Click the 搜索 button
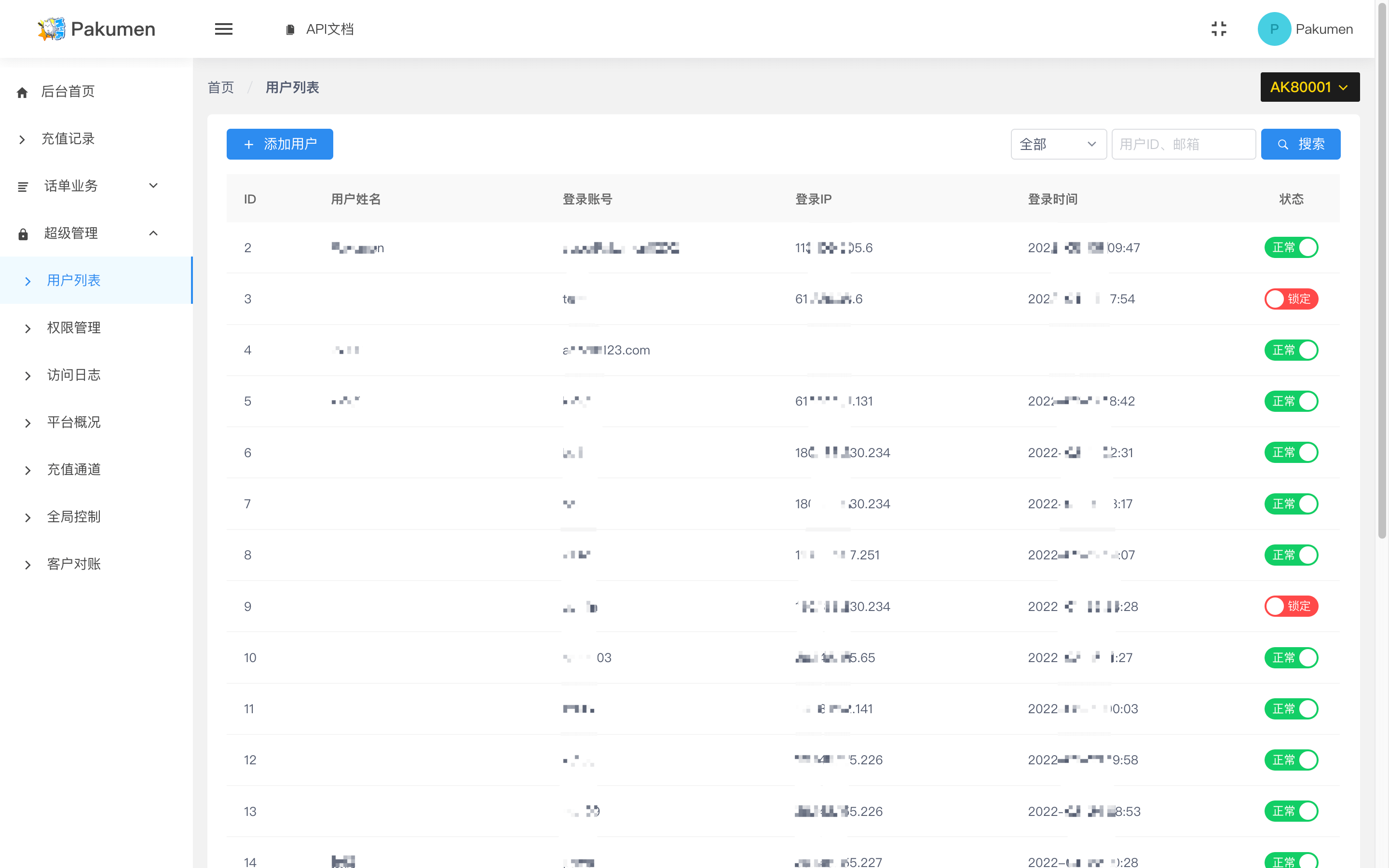The image size is (1389, 868). click(x=1300, y=144)
